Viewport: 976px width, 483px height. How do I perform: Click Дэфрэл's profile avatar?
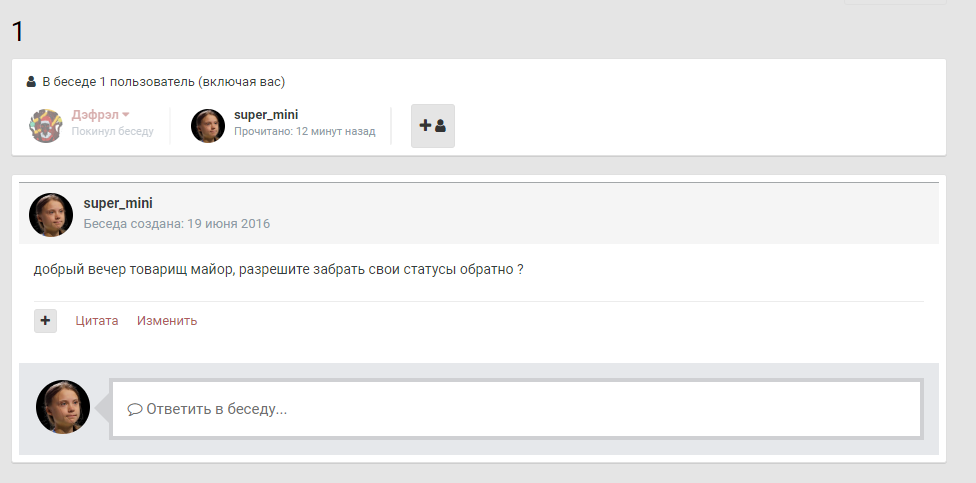[x=46, y=126]
